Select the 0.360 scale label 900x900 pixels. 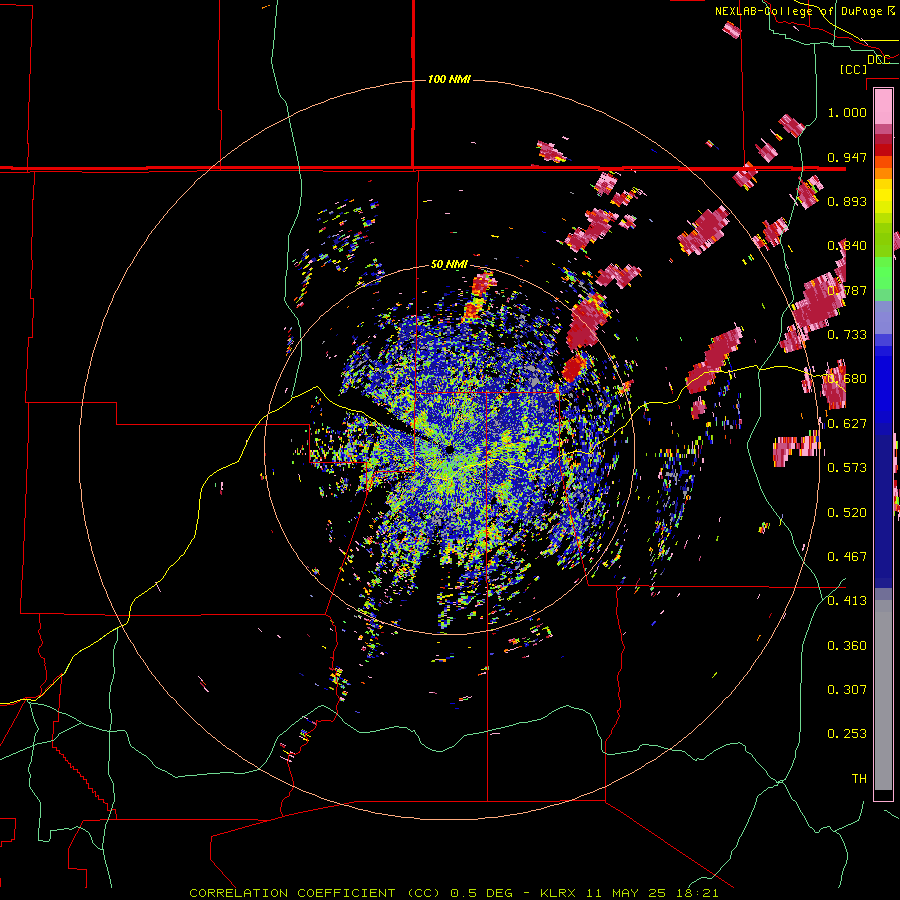[x=847, y=646]
